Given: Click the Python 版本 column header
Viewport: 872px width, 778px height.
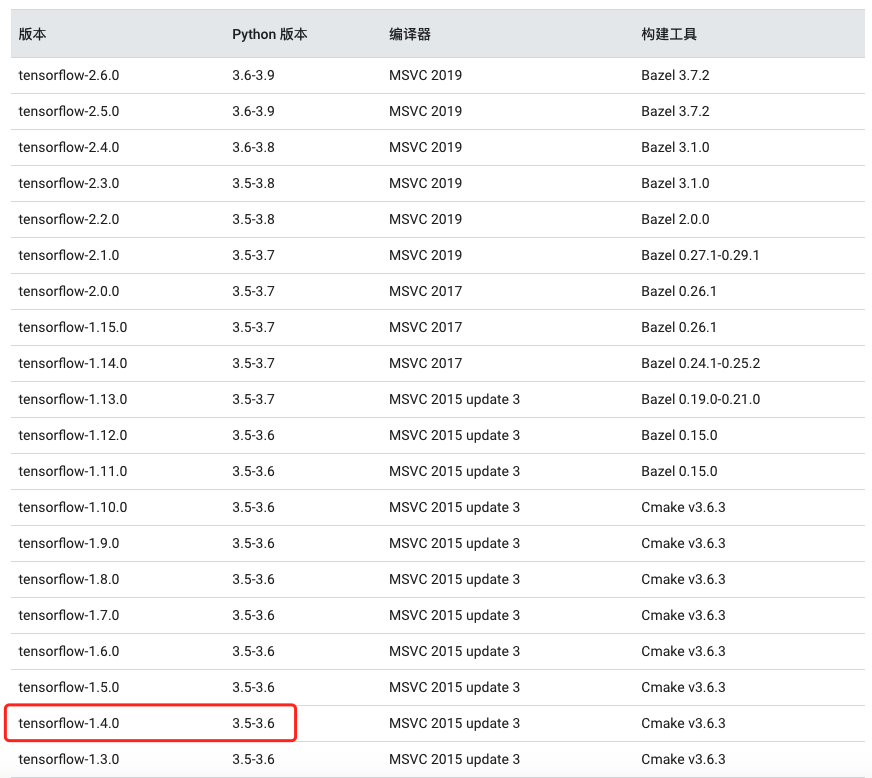Looking at the screenshot, I should (269, 33).
